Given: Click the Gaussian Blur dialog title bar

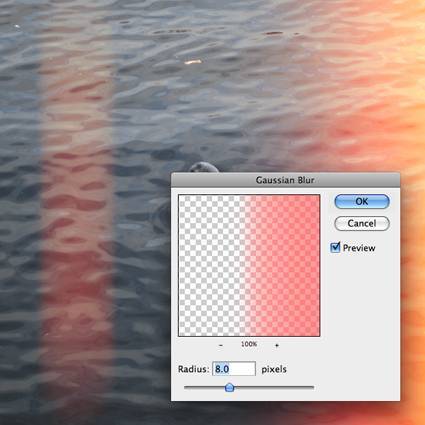Looking at the screenshot, I should 285,180.
